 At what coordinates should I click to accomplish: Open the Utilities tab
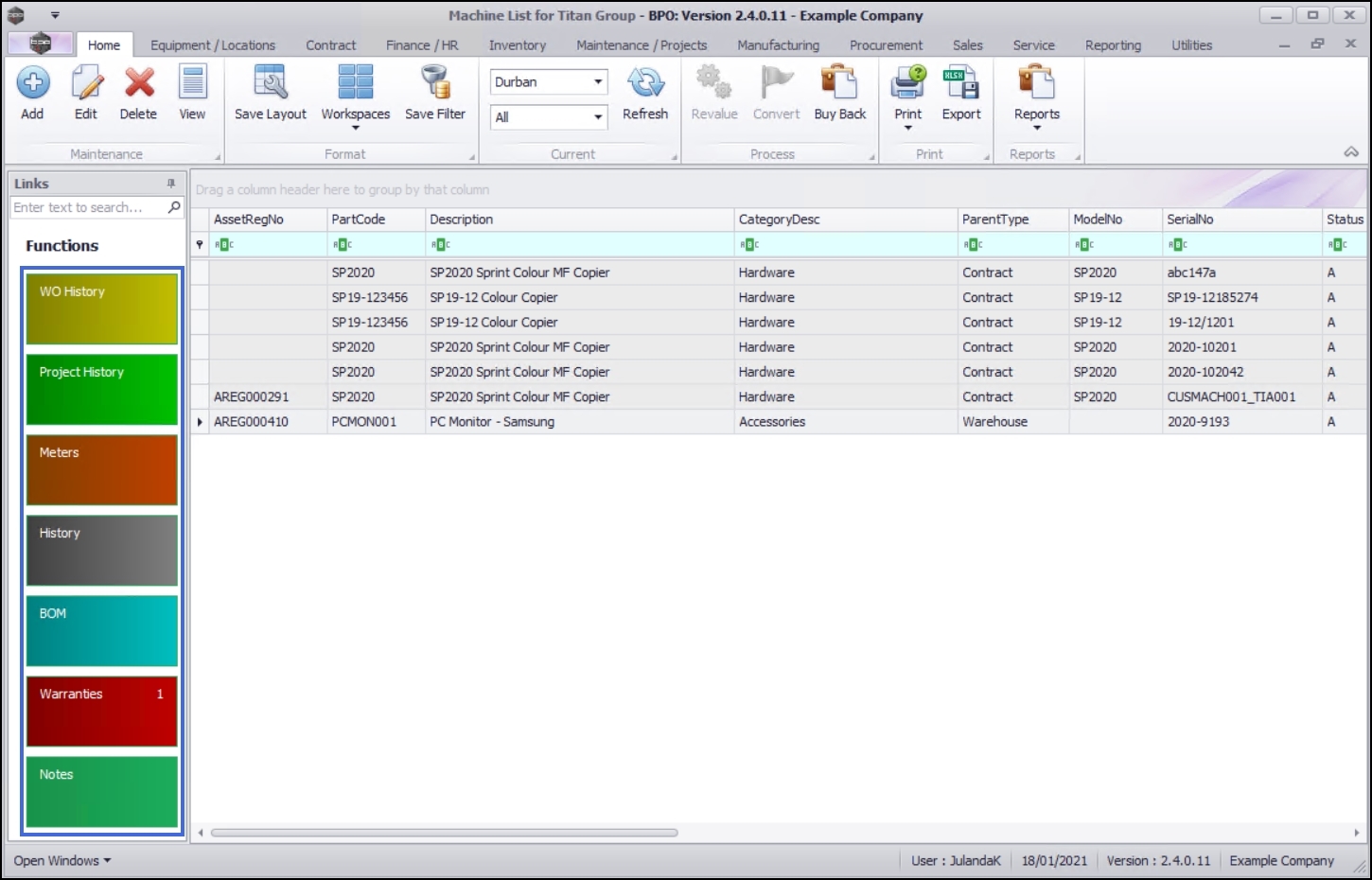[x=1191, y=44]
